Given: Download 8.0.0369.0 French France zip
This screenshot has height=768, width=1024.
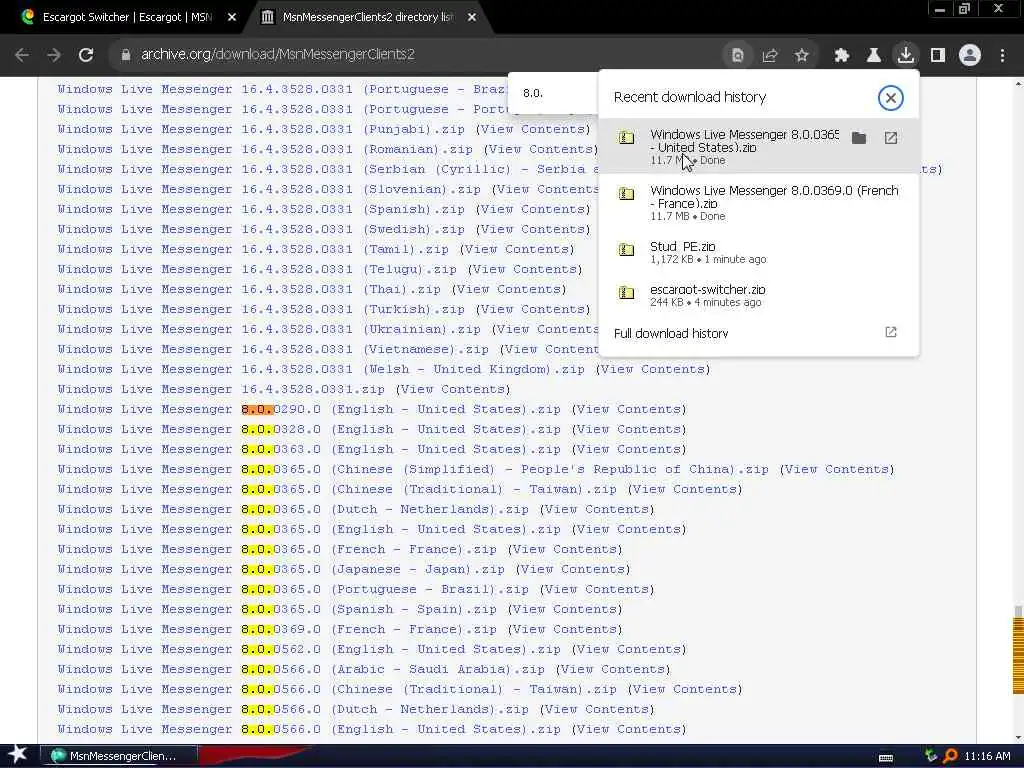Looking at the screenshot, I should coord(277,630).
